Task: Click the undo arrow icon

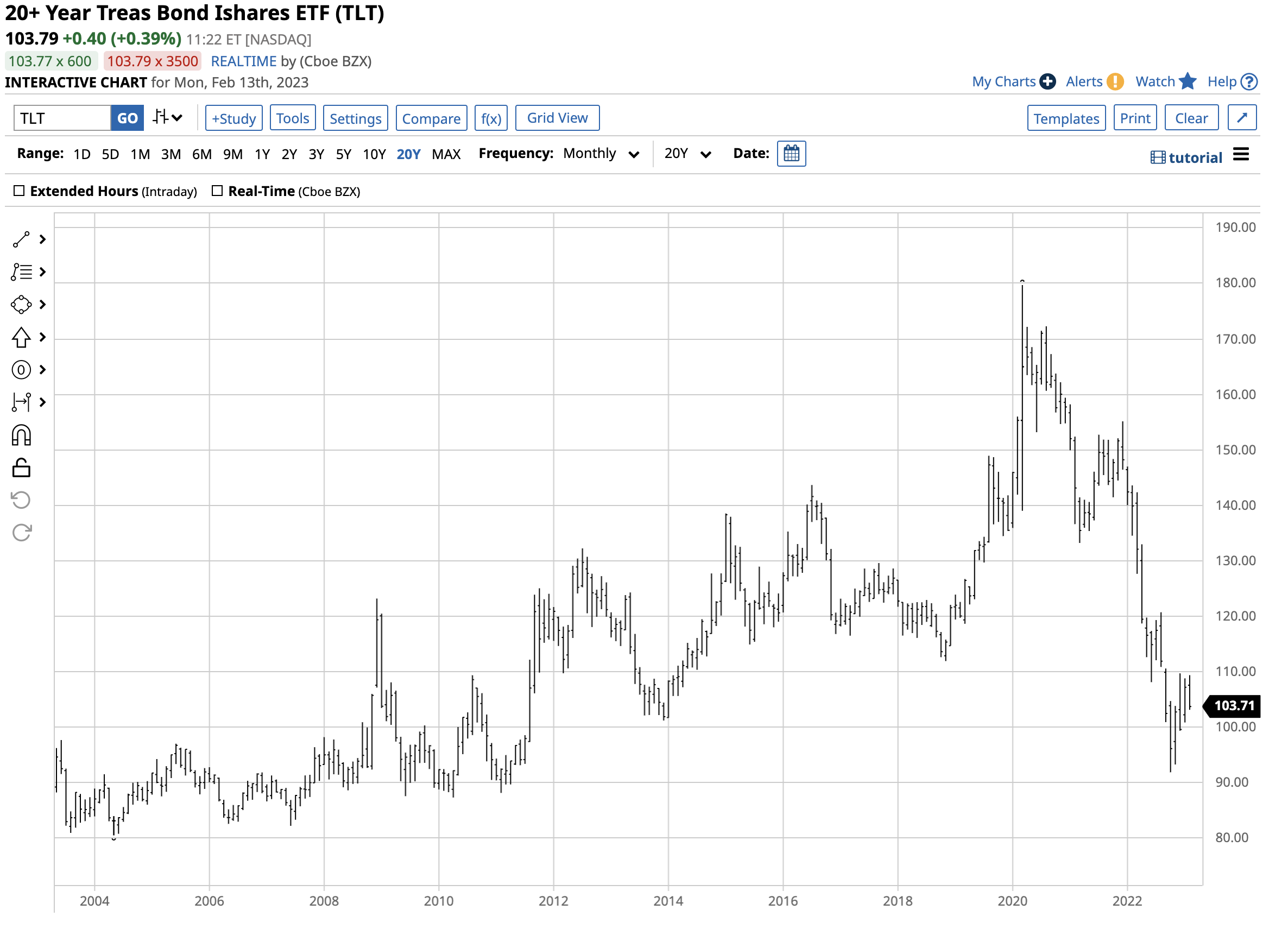Action: (21, 501)
